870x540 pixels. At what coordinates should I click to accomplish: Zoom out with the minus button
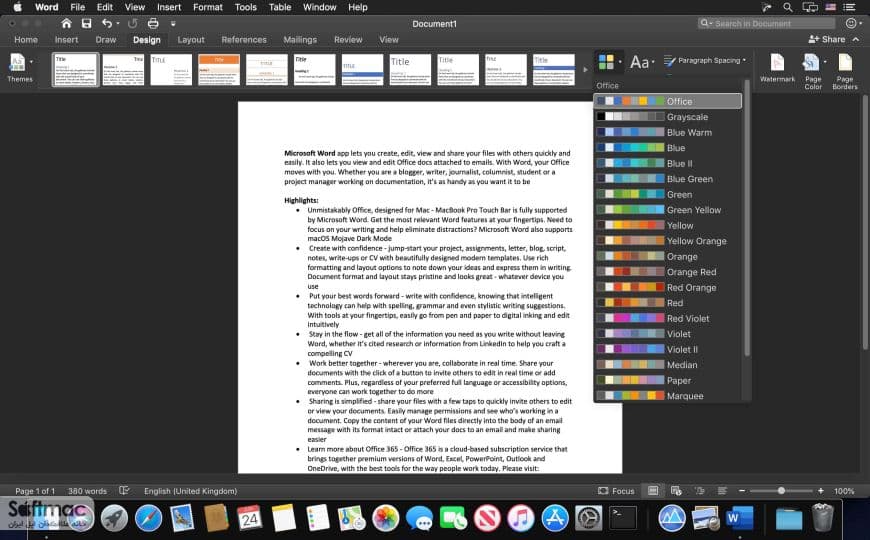(x=742, y=491)
